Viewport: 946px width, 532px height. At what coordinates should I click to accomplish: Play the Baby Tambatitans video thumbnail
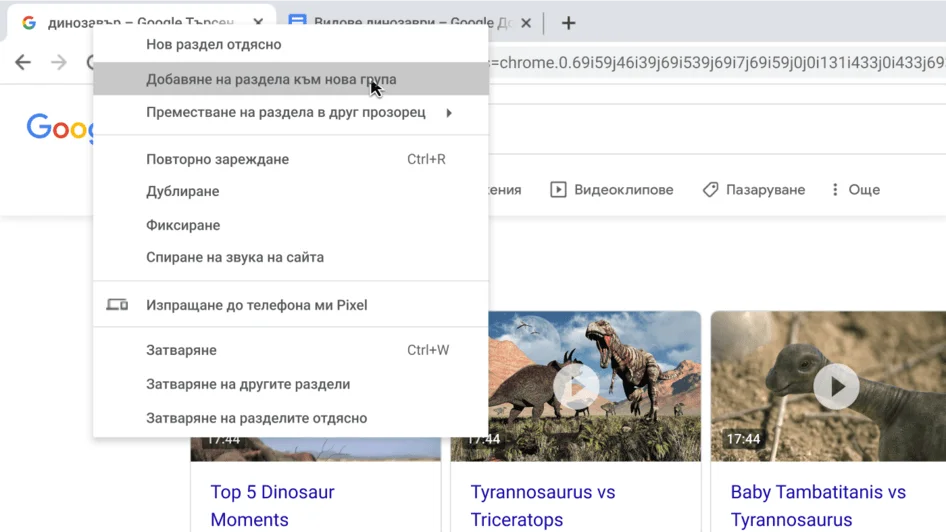[x=836, y=386]
